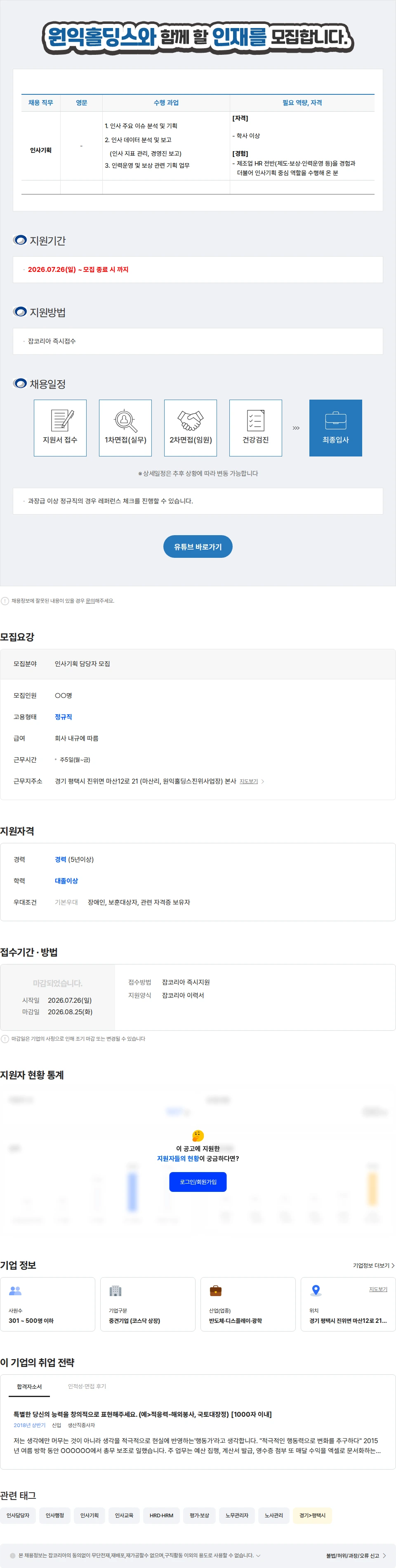This screenshot has height=1568, width=396.
Task: Click the 대졸이상 education link
Action: (x=66, y=880)
